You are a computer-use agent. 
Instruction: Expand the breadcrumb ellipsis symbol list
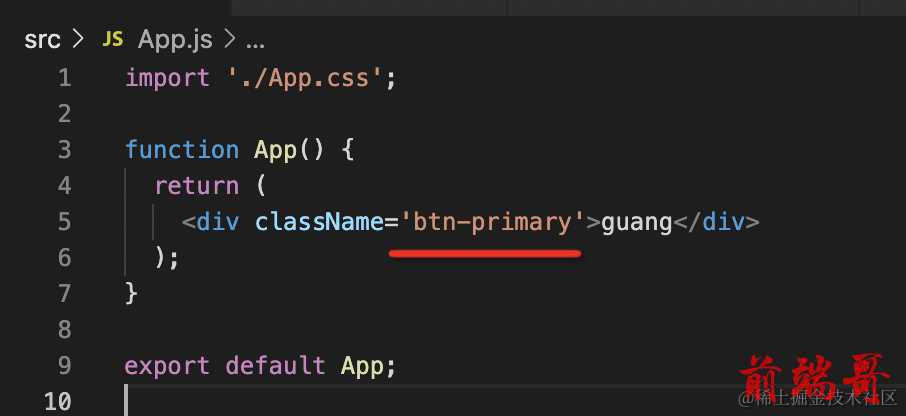pyautogui.click(x=255, y=42)
